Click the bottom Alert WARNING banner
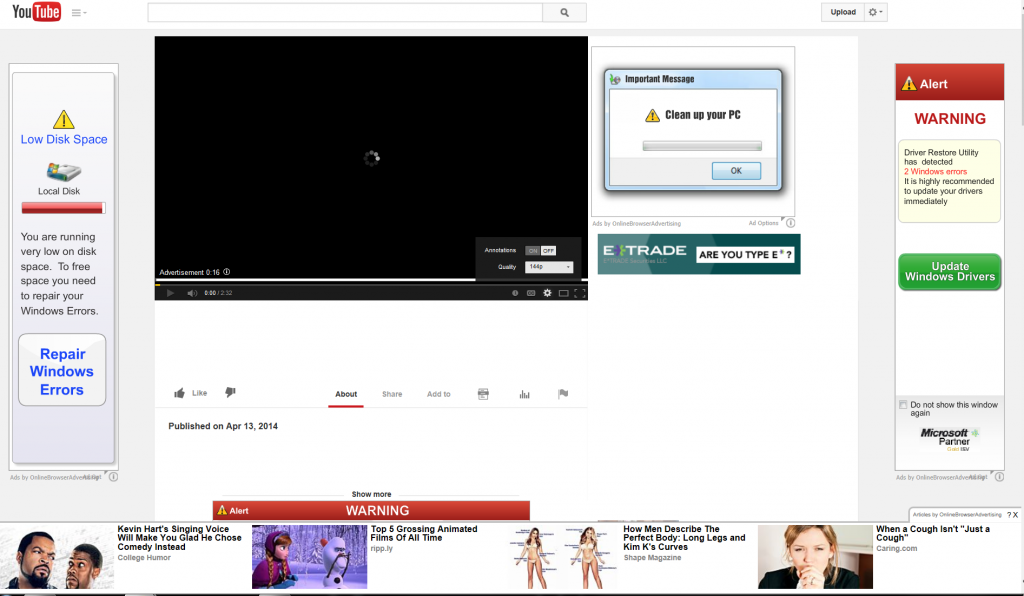 [371, 510]
